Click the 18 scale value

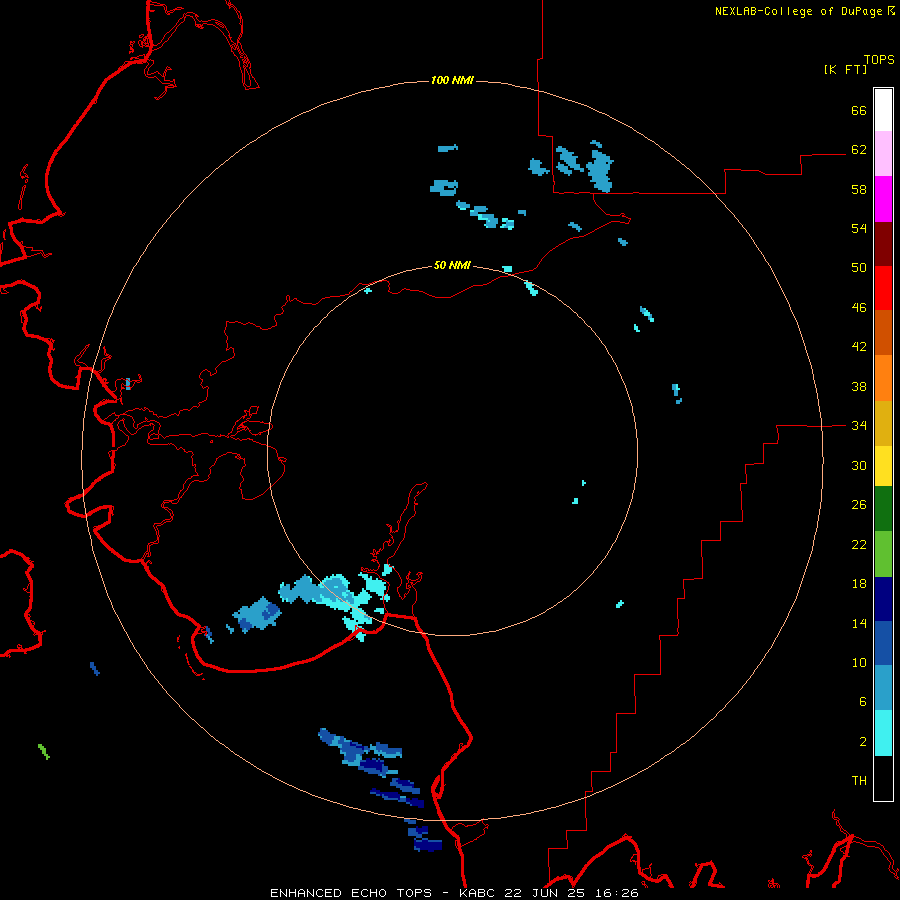pyautogui.click(x=859, y=584)
